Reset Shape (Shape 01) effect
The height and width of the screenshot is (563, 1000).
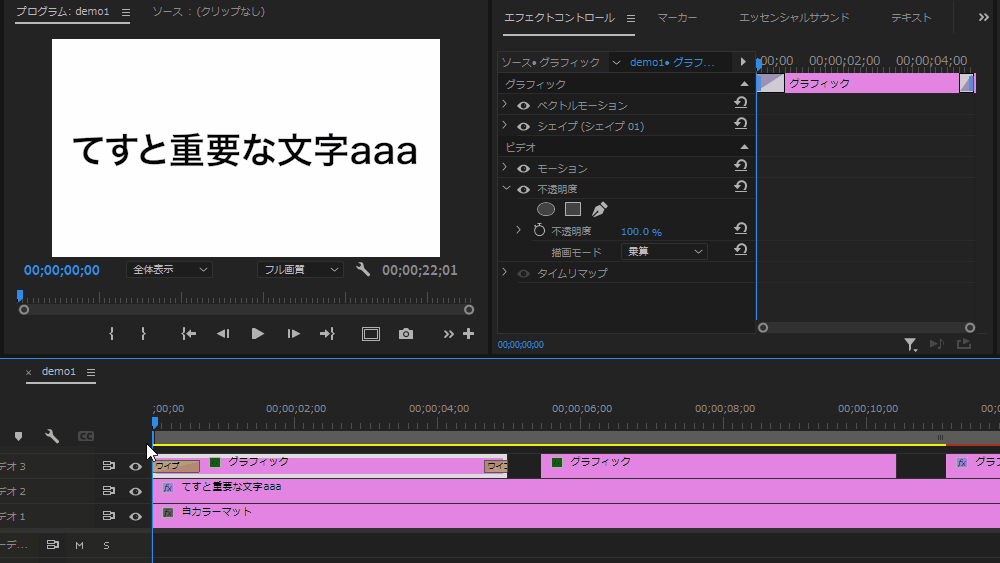pos(740,124)
